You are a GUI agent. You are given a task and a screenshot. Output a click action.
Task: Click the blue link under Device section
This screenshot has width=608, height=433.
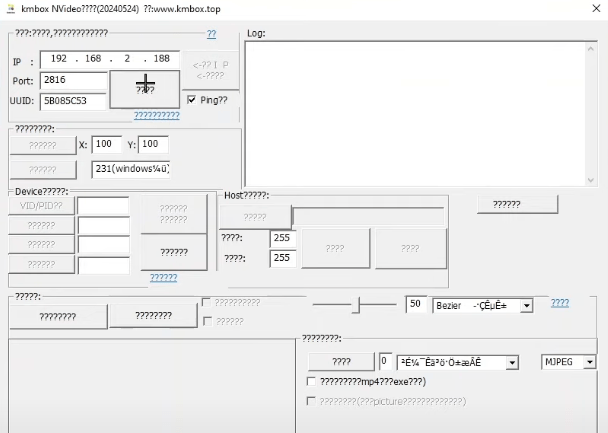pos(164,278)
